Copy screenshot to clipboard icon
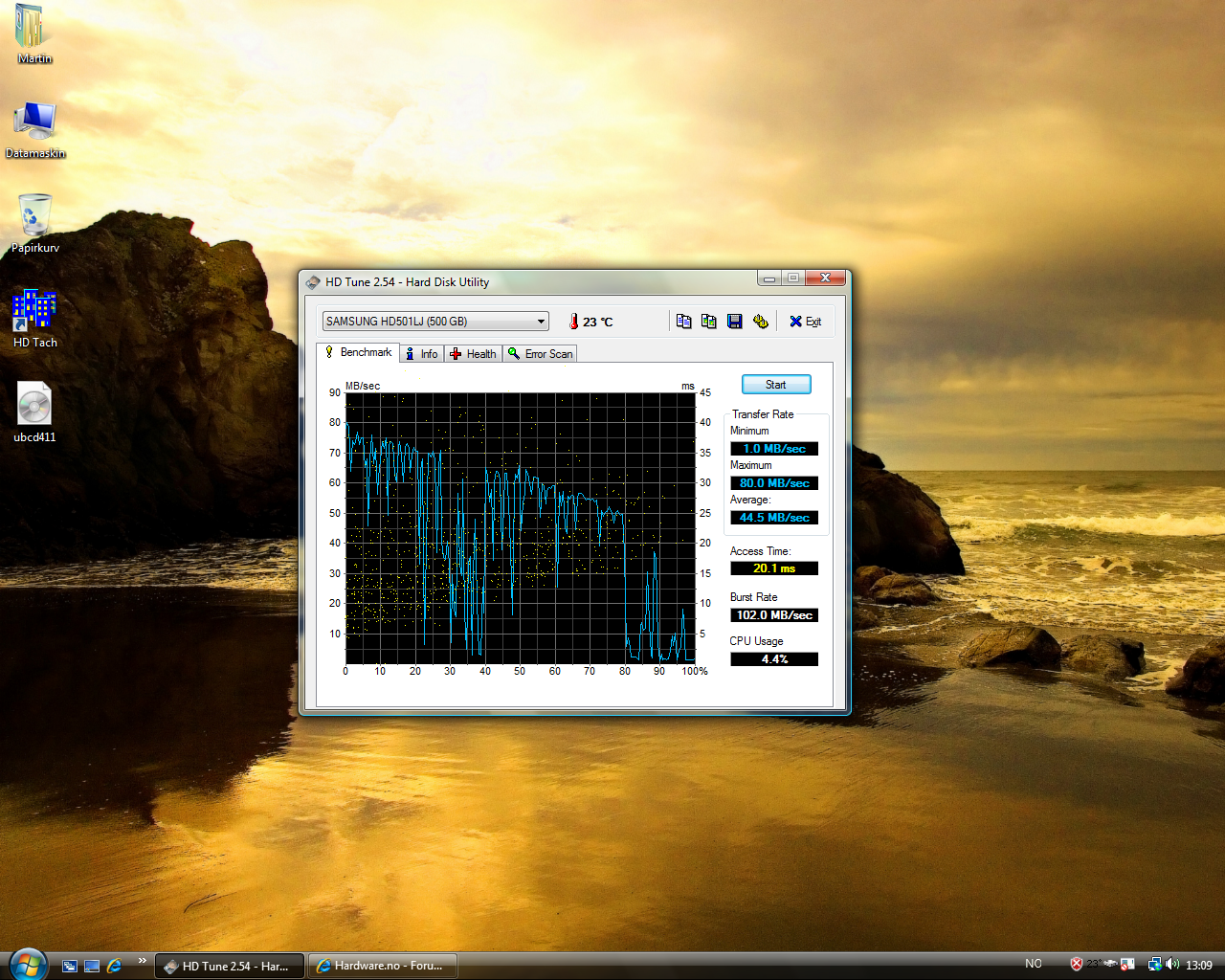The width and height of the screenshot is (1225, 980). [x=708, y=322]
